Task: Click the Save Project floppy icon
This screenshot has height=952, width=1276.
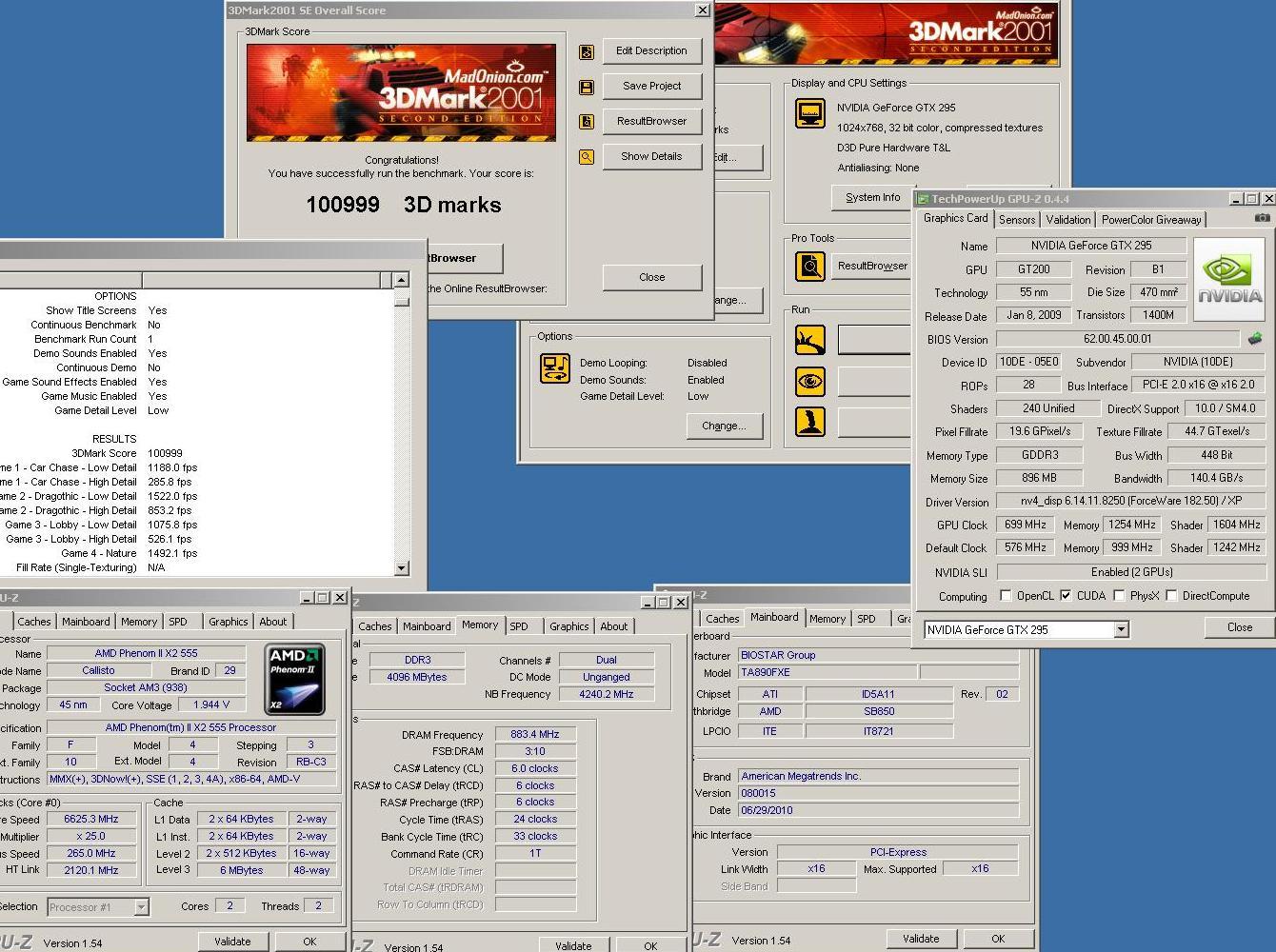Action: pyautogui.click(x=587, y=87)
